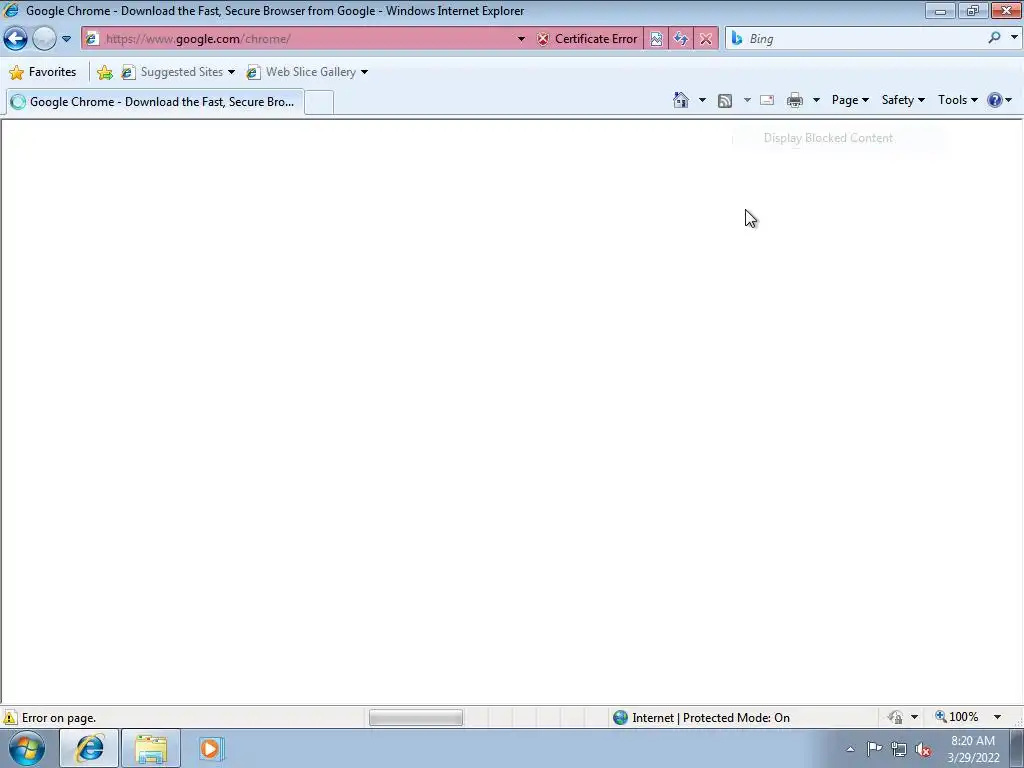The height and width of the screenshot is (768, 1024).
Task: Click the Back navigation arrow button
Action: pos(16,39)
